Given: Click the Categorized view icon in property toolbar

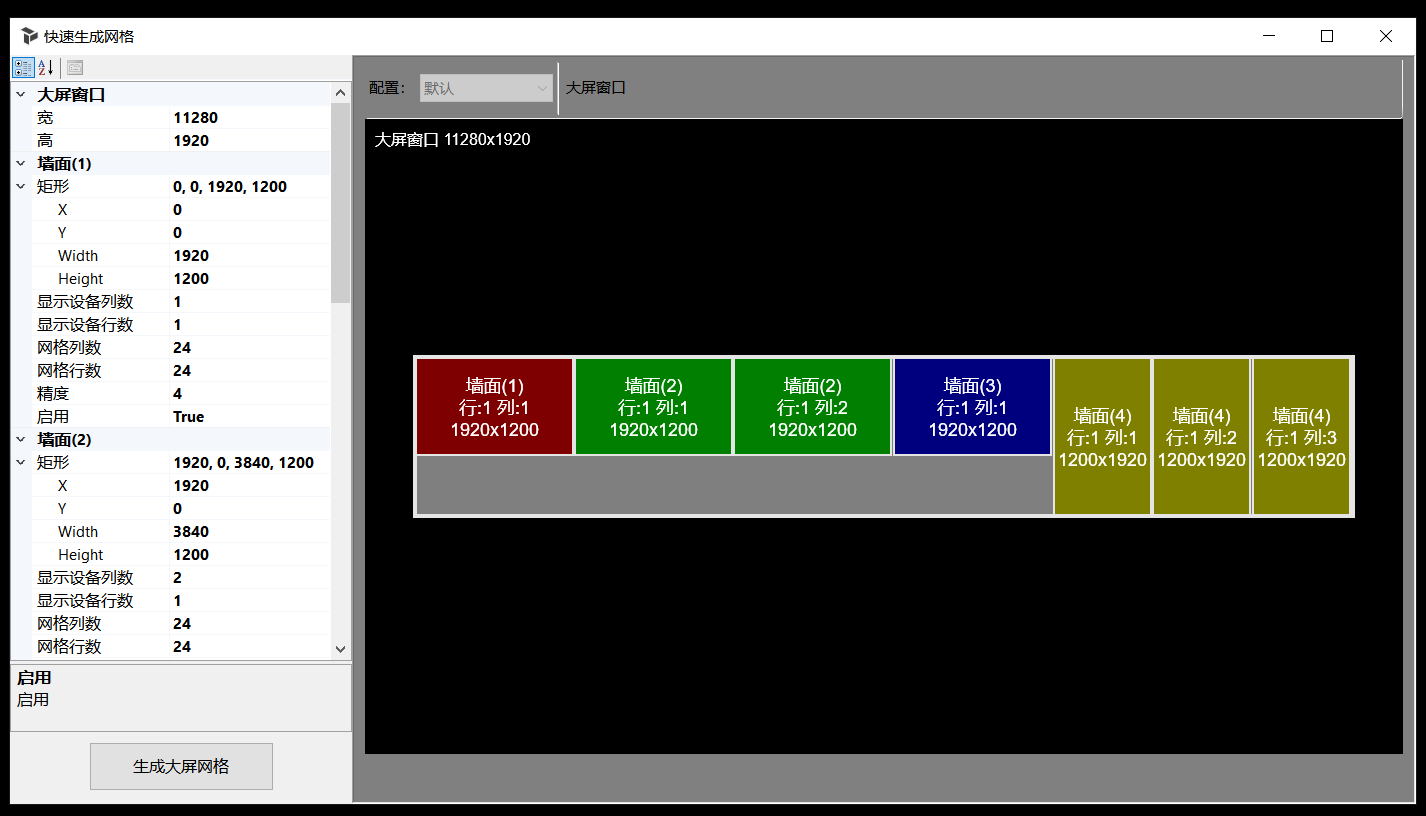Looking at the screenshot, I should pos(23,68).
